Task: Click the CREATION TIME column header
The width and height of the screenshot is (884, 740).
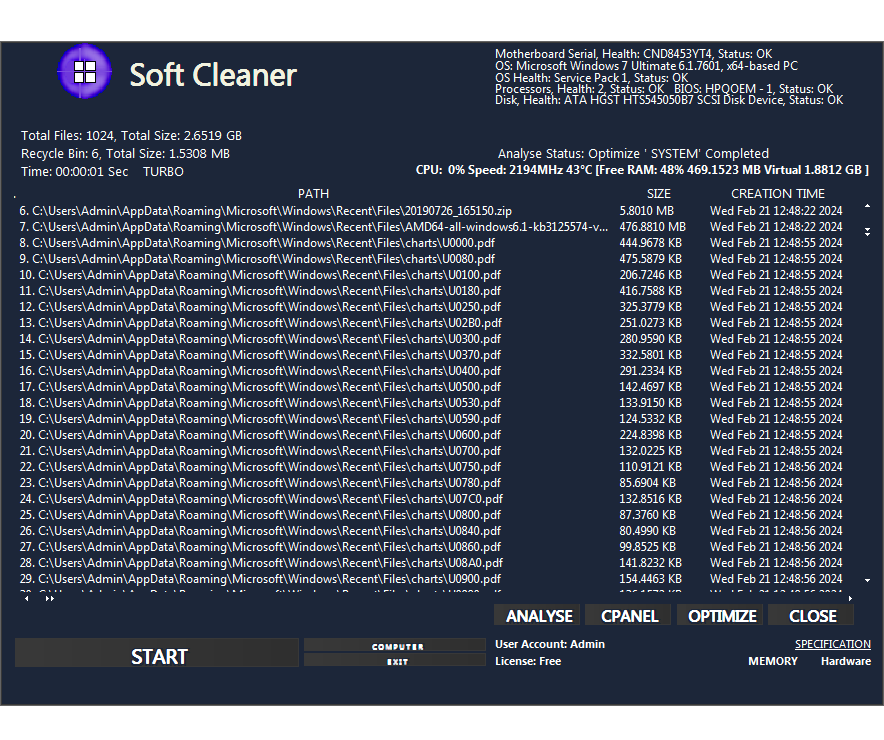Action: [777, 194]
